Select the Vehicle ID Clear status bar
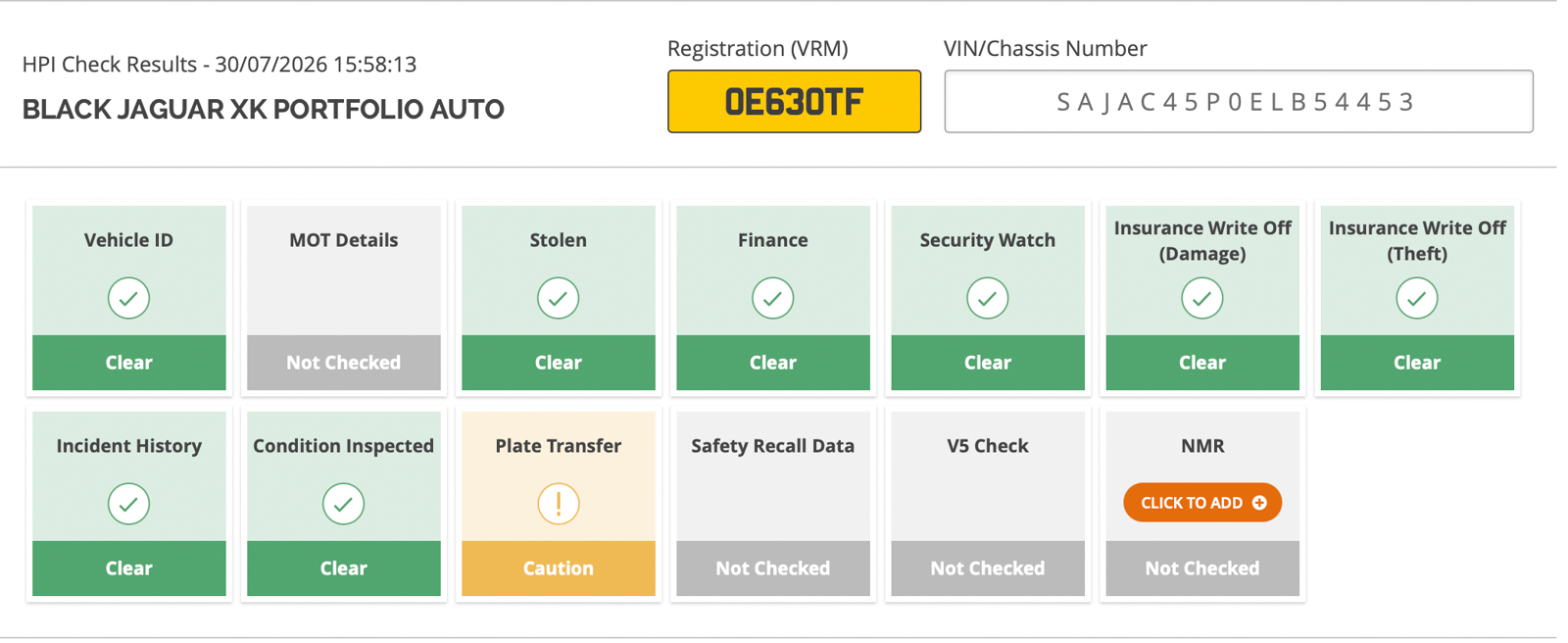Screen dimensions: 1568x643 [x=128, y=363]
